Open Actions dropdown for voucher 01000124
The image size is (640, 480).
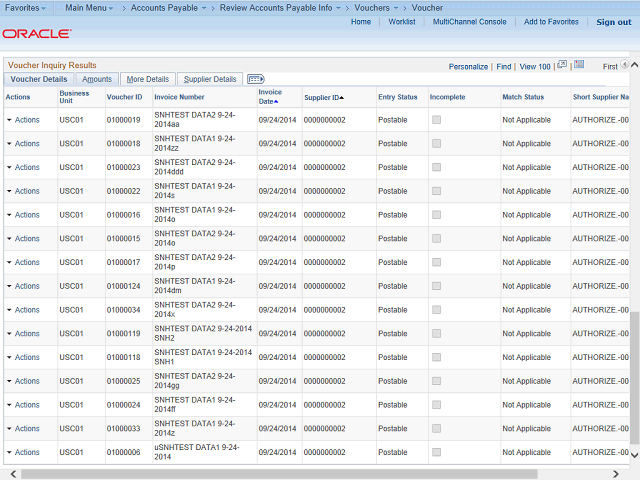[22, 286]
